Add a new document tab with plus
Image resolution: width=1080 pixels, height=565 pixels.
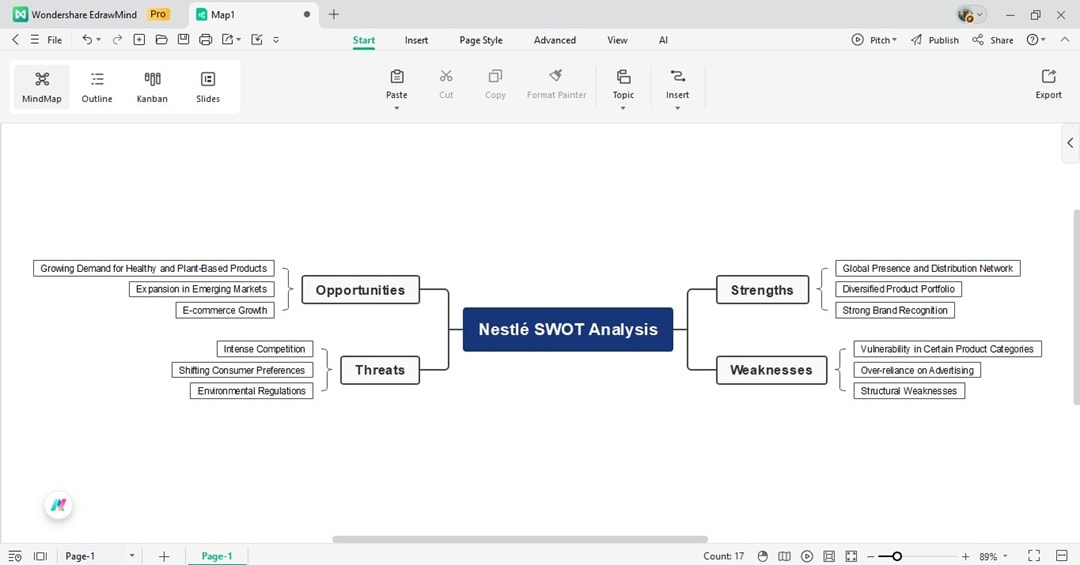[333, 14]
